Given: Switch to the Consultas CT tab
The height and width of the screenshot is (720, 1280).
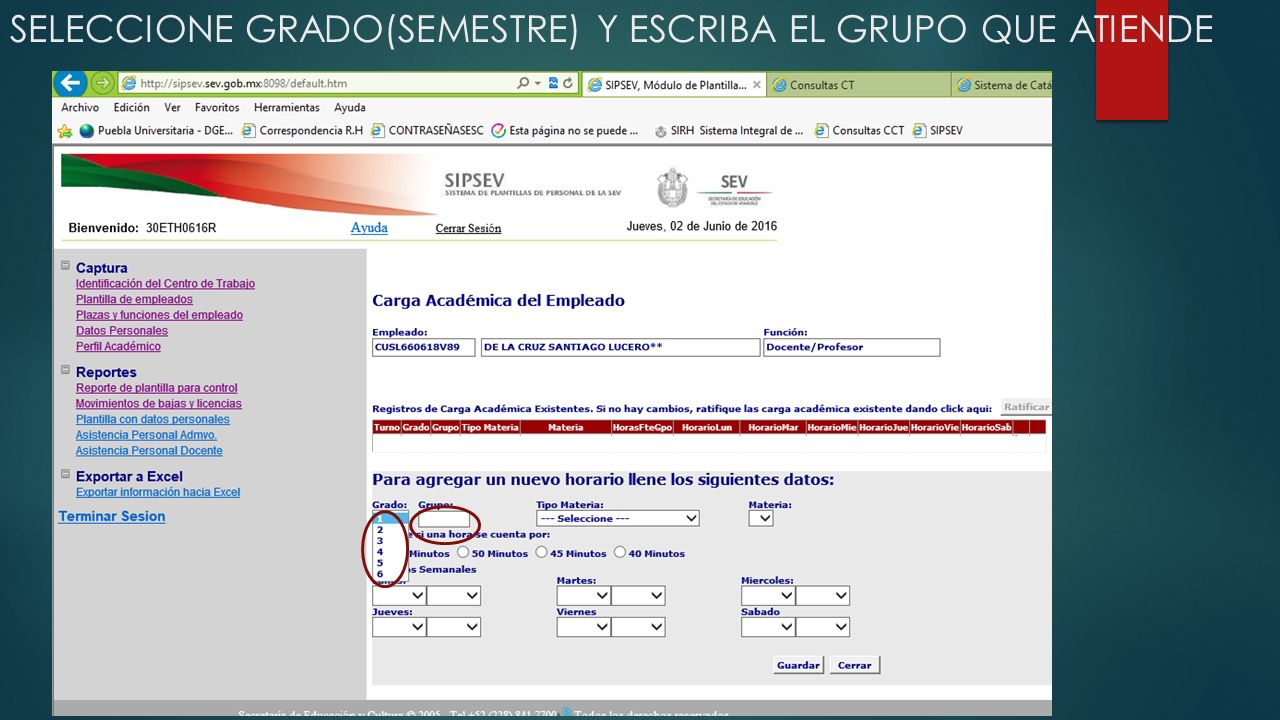Looking at the screenshot, I should point(860,85).
